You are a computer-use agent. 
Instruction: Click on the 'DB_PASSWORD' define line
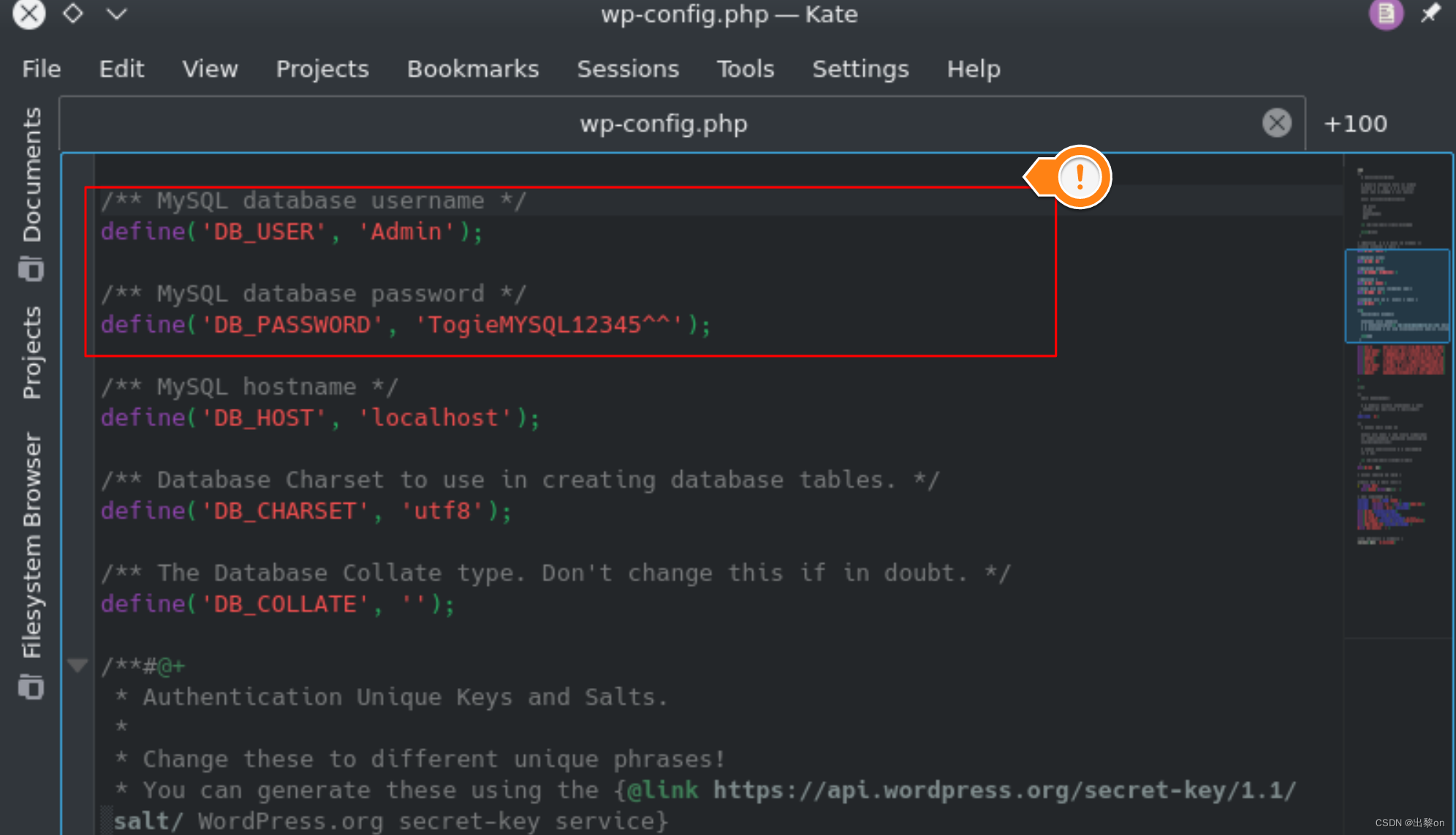pyautogui.click(x=406, y=325)
